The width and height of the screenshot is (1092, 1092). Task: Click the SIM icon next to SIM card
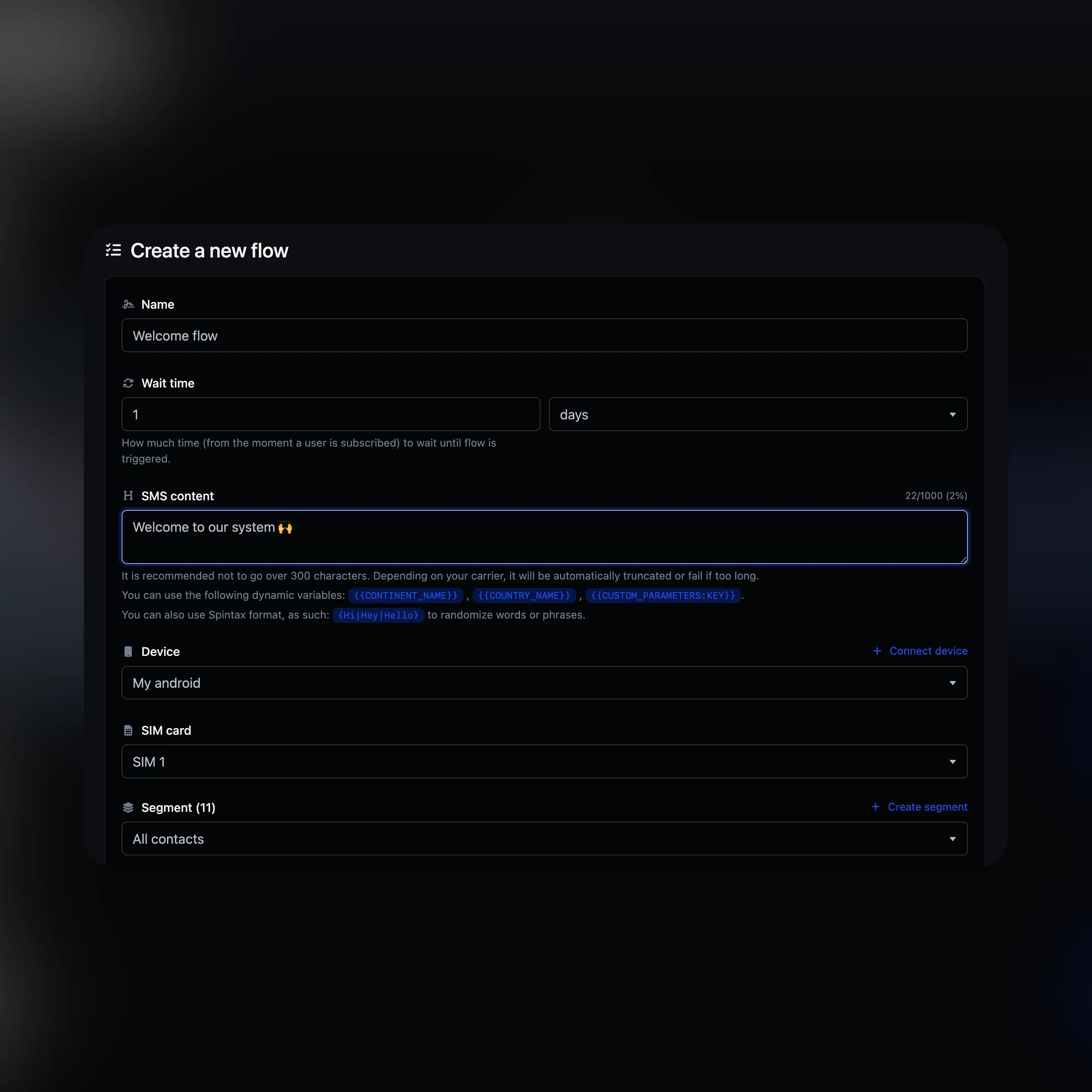128,730
